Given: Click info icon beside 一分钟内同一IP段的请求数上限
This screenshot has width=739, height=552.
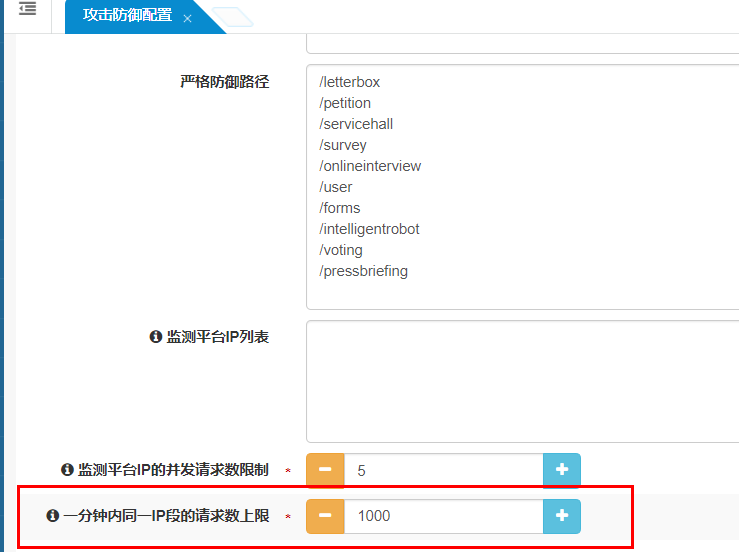Looking at the screenshot, I should 53,516.
